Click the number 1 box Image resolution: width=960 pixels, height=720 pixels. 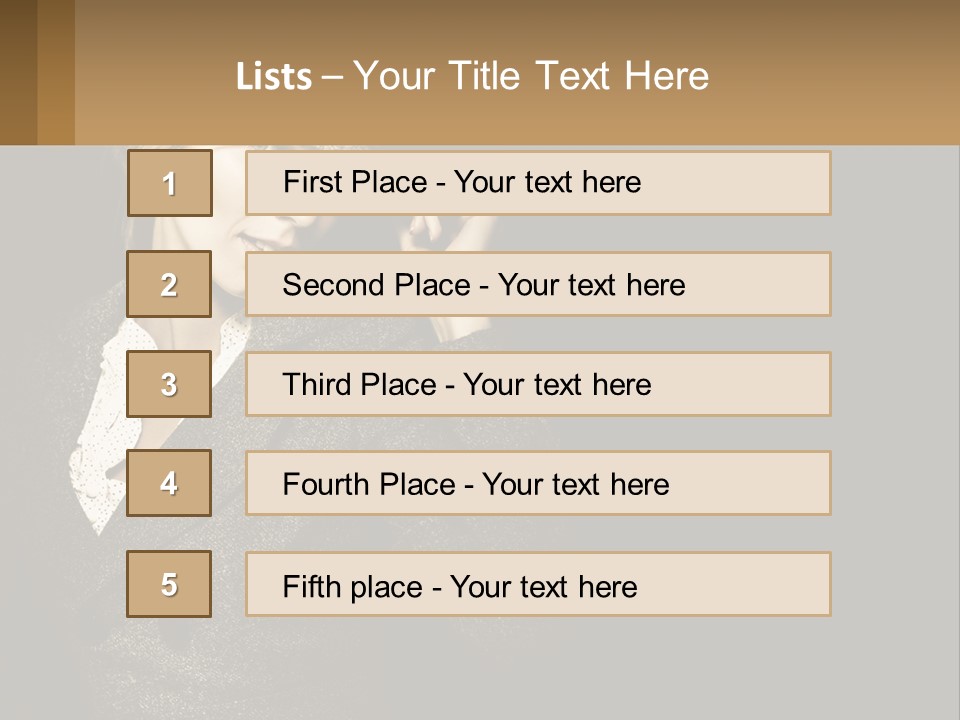[x=170, y=183]
